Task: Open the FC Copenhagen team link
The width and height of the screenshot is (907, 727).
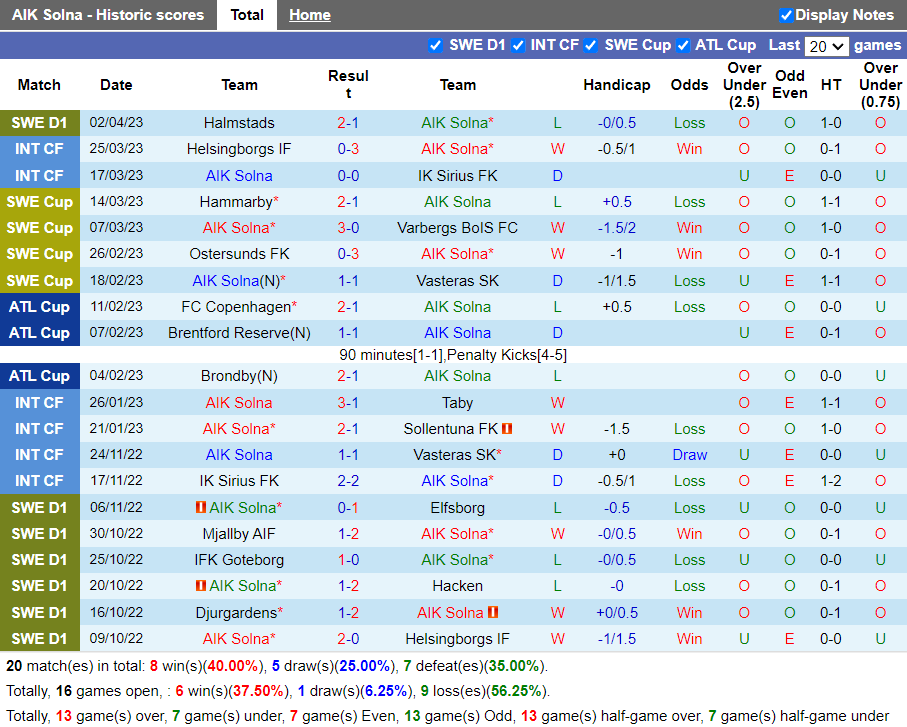Action: tap(236, 307)
